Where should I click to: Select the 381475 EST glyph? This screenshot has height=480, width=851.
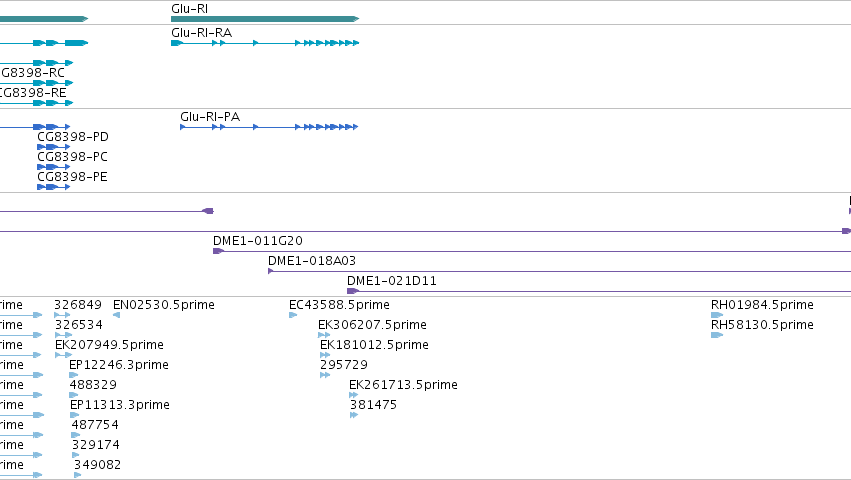click(x=354, y=415)
